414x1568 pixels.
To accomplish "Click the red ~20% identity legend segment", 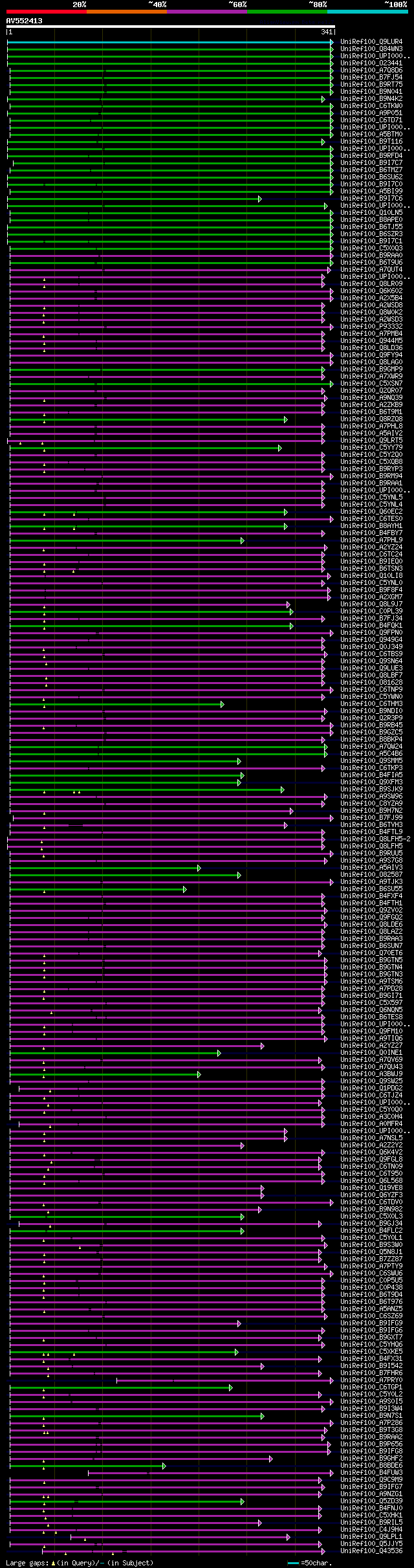I will tap(47, 12).
